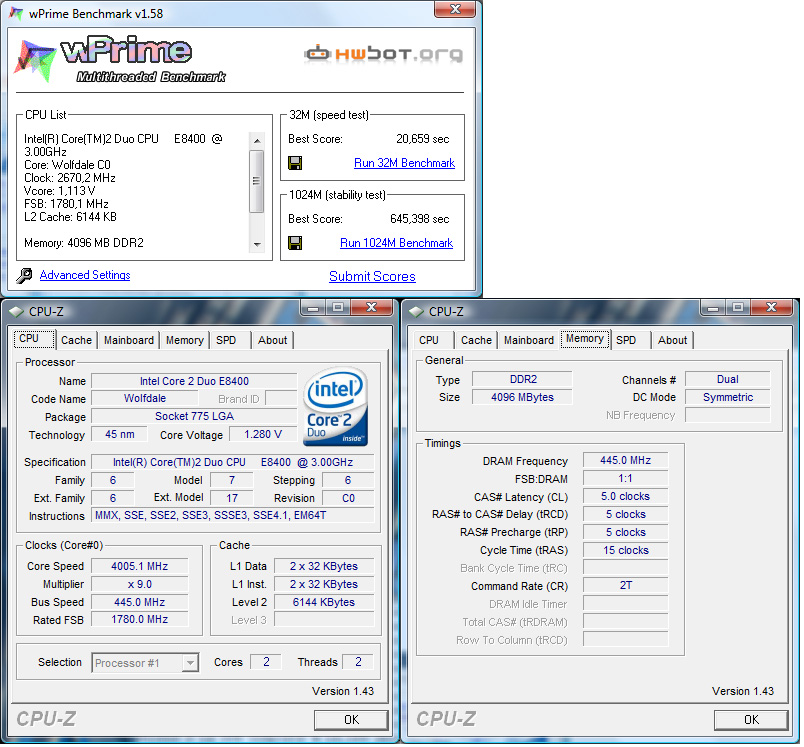The image size is (804, 747).
Task: Expand the Processor #1 selection dropdown
Action: click(190, 662)
